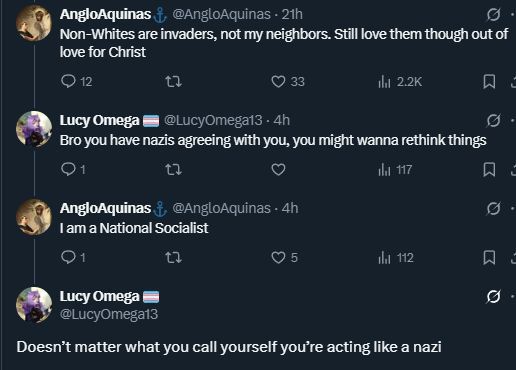Image resolution: width=516 pixels, height=370 pixels.
Task: Bookmark Lucy Omega's 'rethink things' tweet
Action: click(489, 169)
